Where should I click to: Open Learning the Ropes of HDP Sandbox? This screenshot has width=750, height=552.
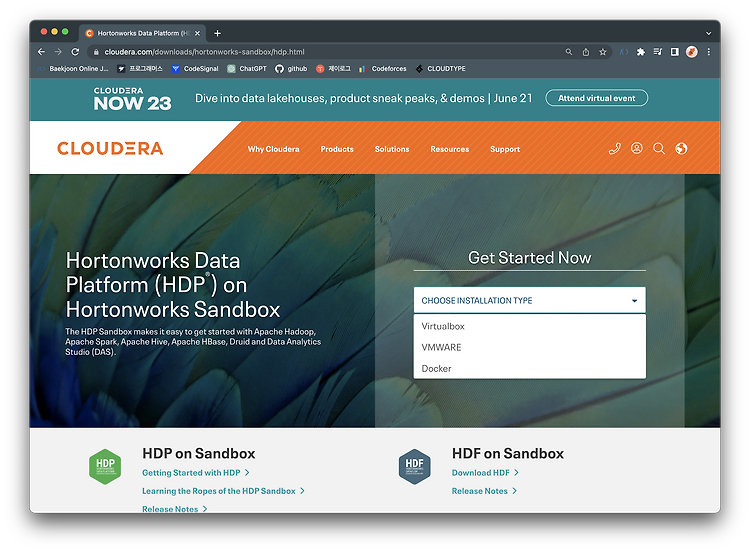point(223,491)
